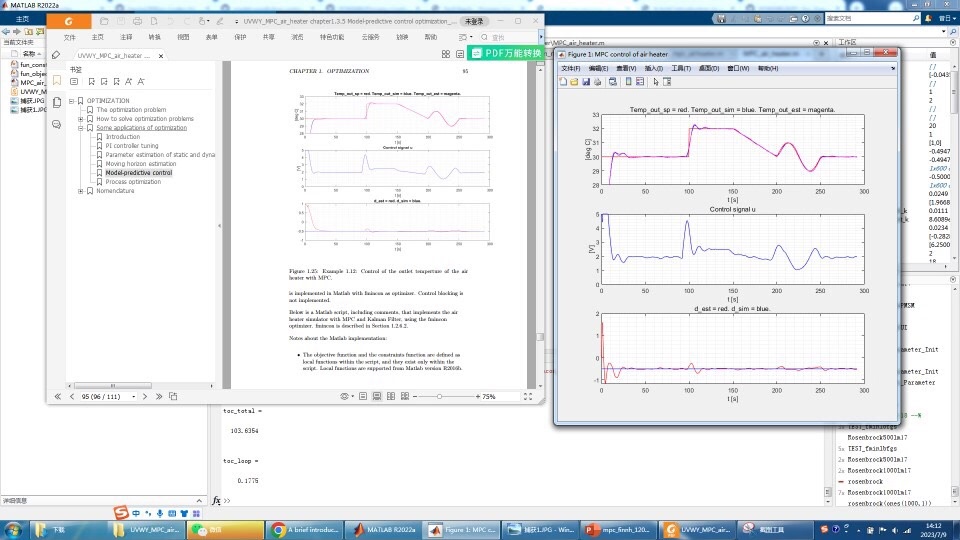
Task: Open PI controller tuning bookmark
Action: (132, 146)
